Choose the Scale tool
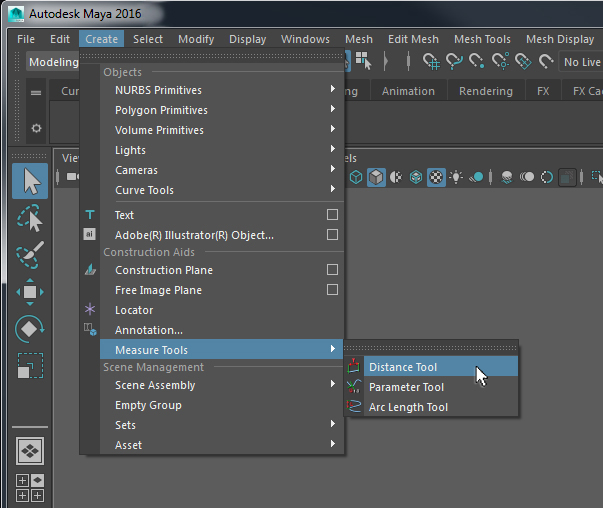 coord(30,366)
